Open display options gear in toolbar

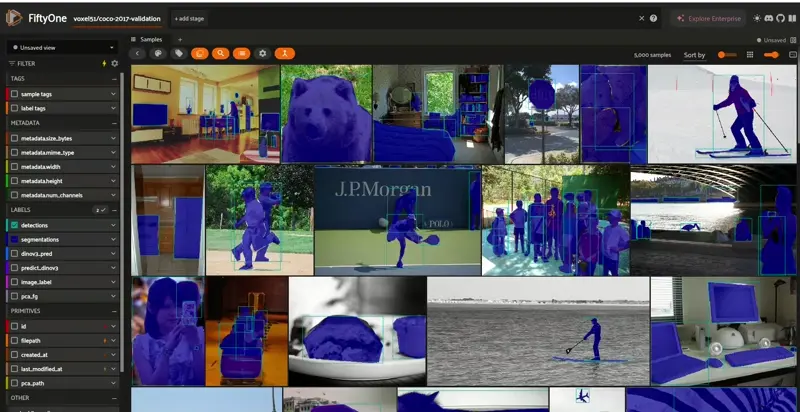(262, 54)
